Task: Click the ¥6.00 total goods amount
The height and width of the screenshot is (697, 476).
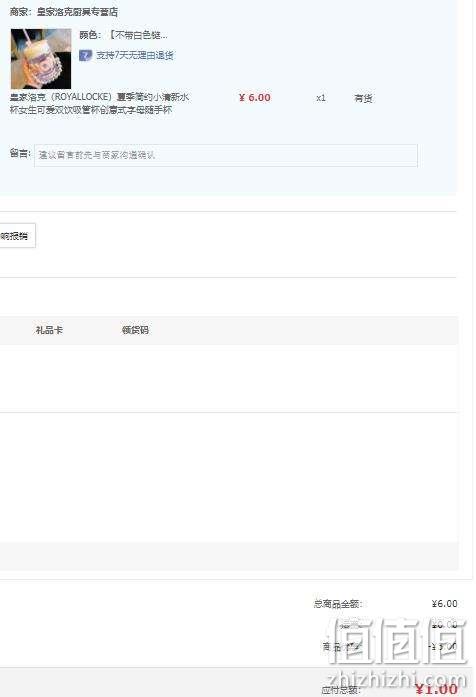Action: (444, 603)
